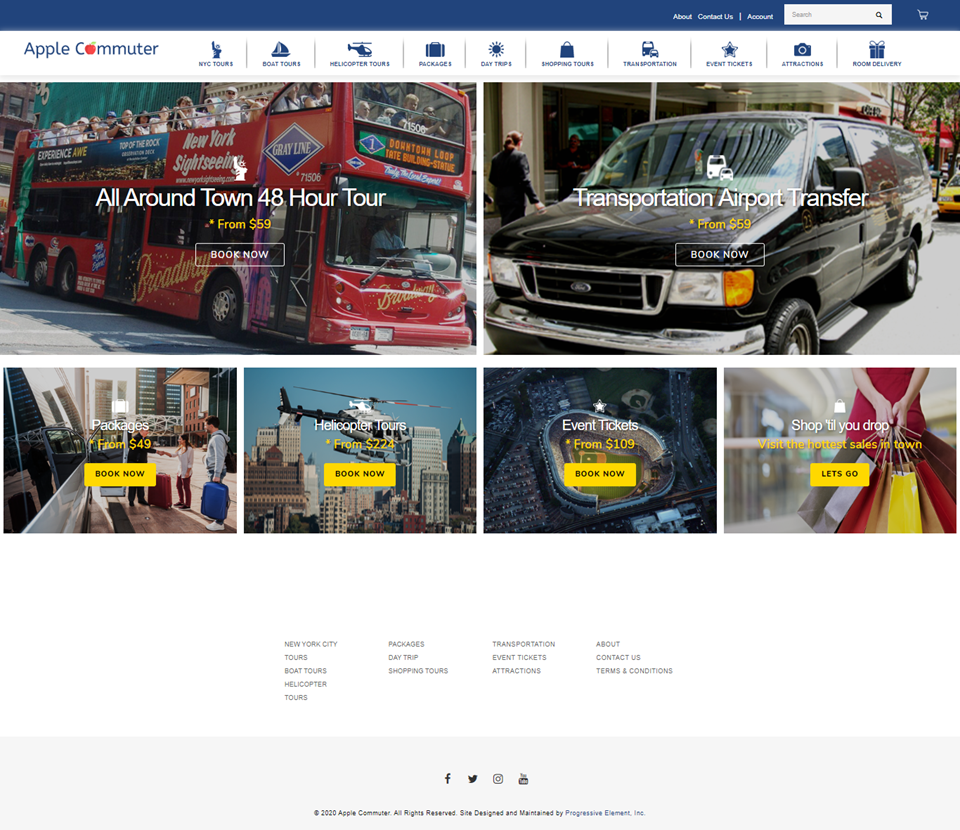Open footer Event Tickets link
This screenshot has width=960, height=830.
tap(519, 657)
